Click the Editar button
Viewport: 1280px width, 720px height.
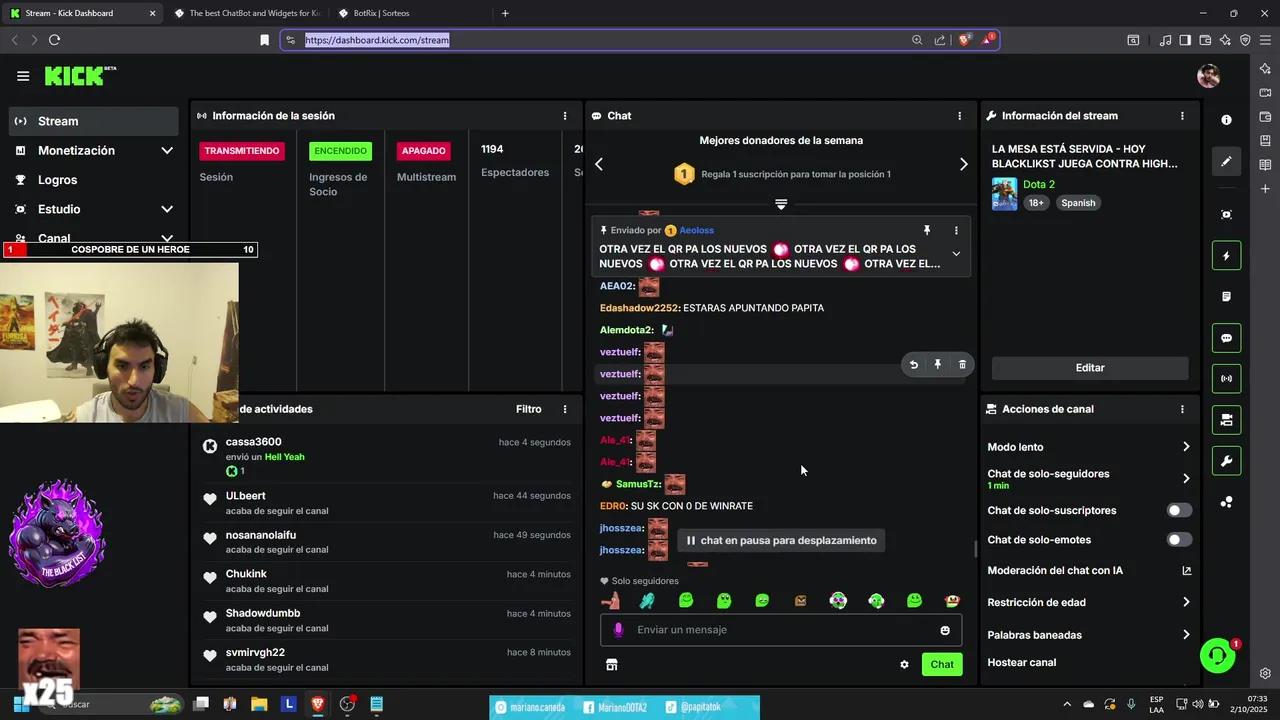[1090, 368]
